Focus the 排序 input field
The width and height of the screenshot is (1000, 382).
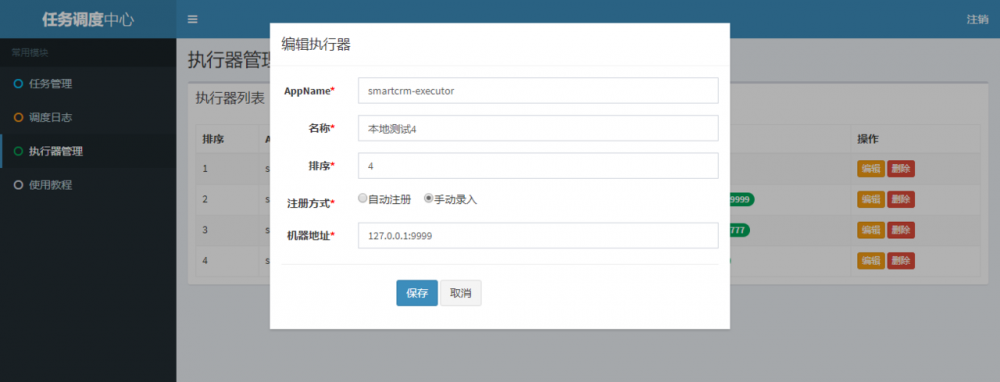[538, 166]
